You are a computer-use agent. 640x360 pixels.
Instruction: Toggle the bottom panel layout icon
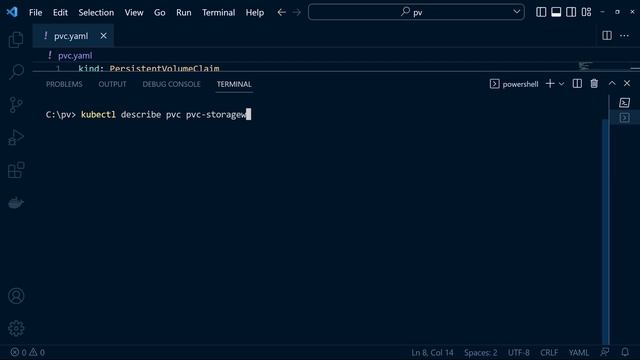[x=556, y=12]
